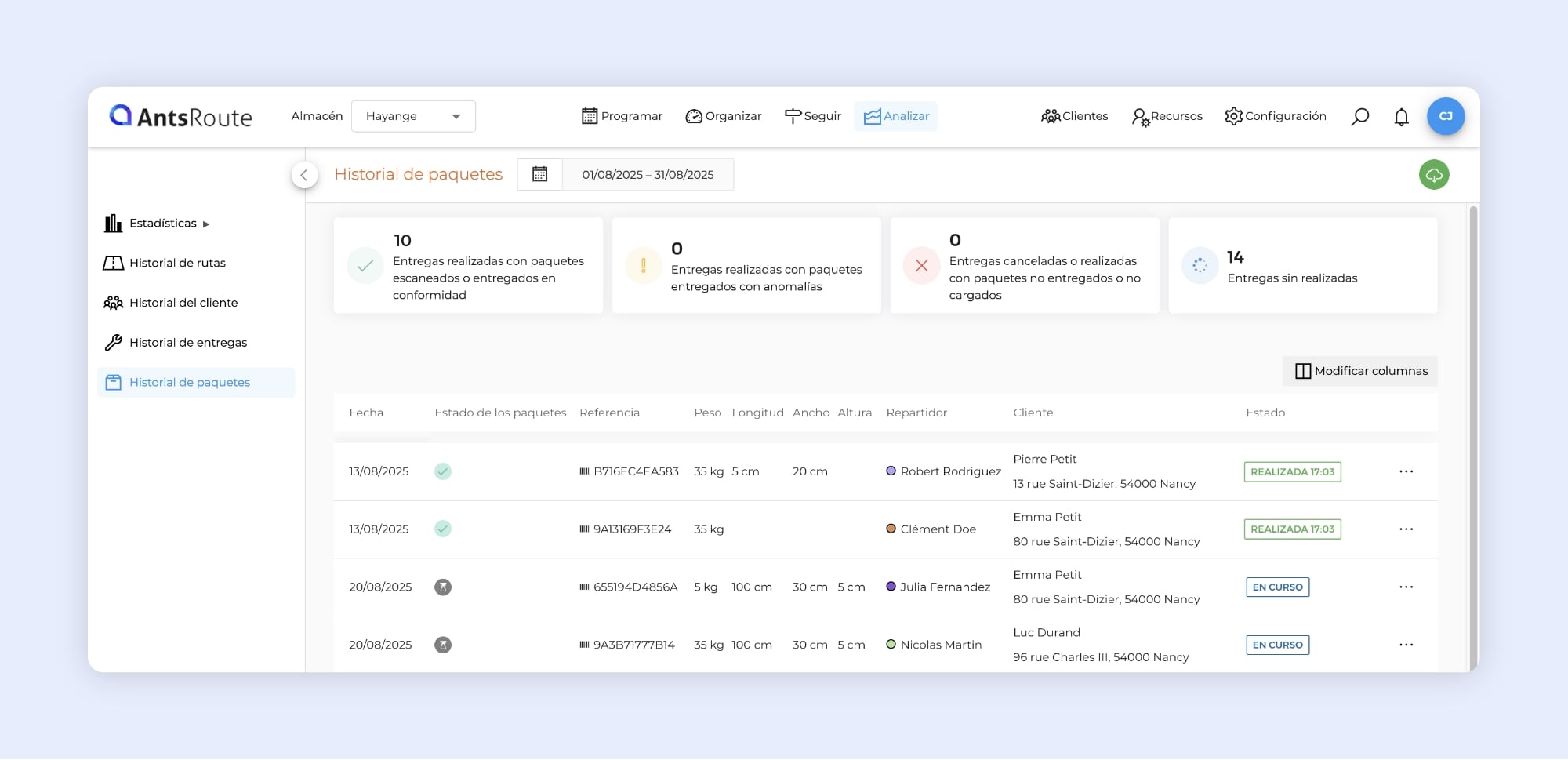Go to Historial de entregas
Screen dimensions: 1568x760
(187, 343)
